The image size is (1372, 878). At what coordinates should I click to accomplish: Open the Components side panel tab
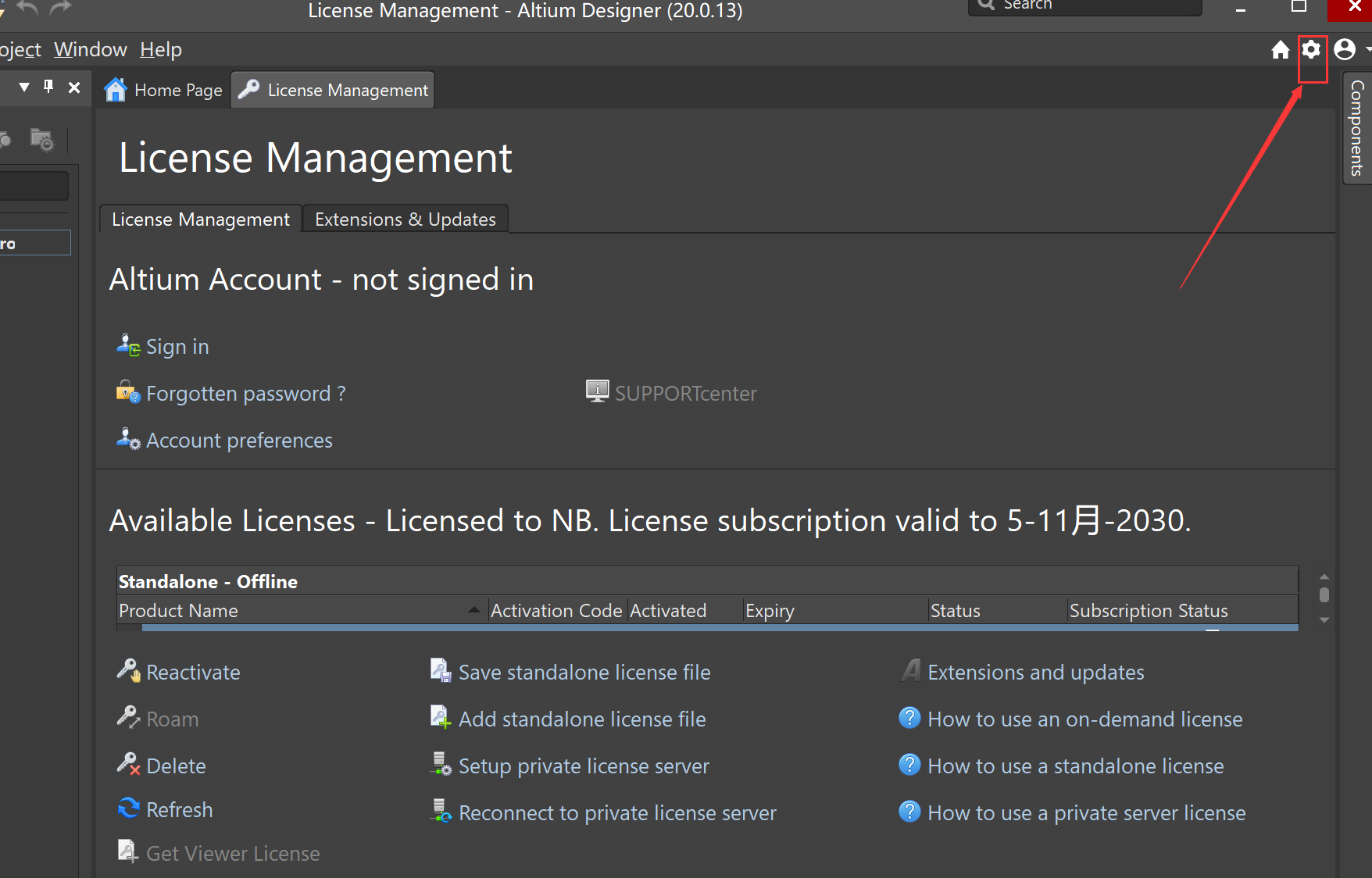[x=1357, y=128]
